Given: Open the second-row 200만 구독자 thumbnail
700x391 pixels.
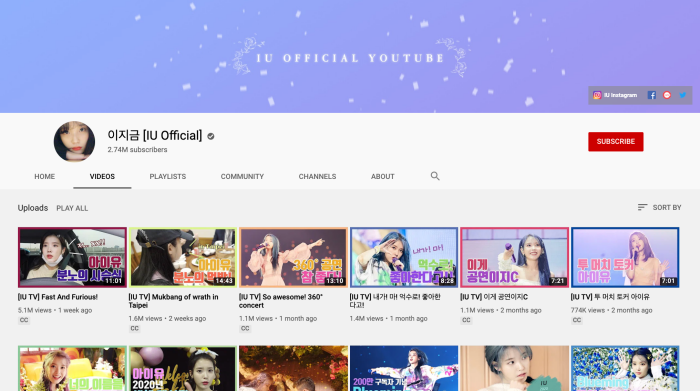Looking at the screenshot, I should point(404,368).
